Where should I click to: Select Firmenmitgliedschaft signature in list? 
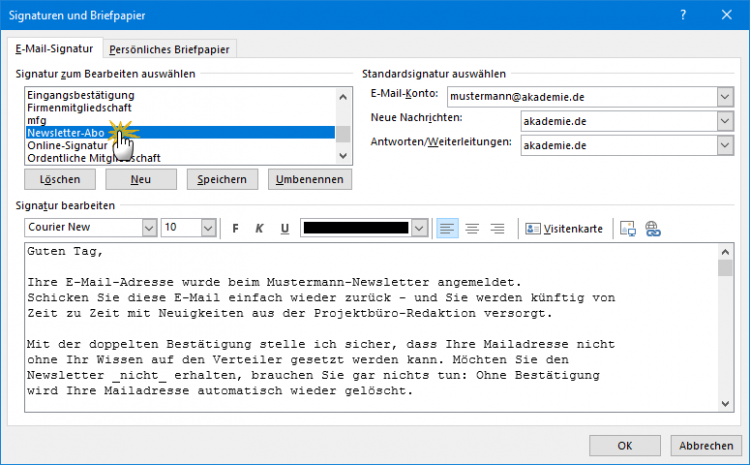point(80,107)
